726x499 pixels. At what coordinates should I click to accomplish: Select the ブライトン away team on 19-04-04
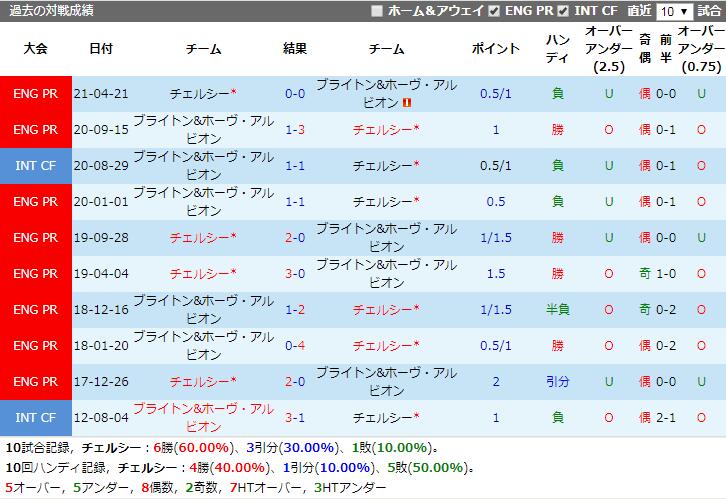[387, 274]
